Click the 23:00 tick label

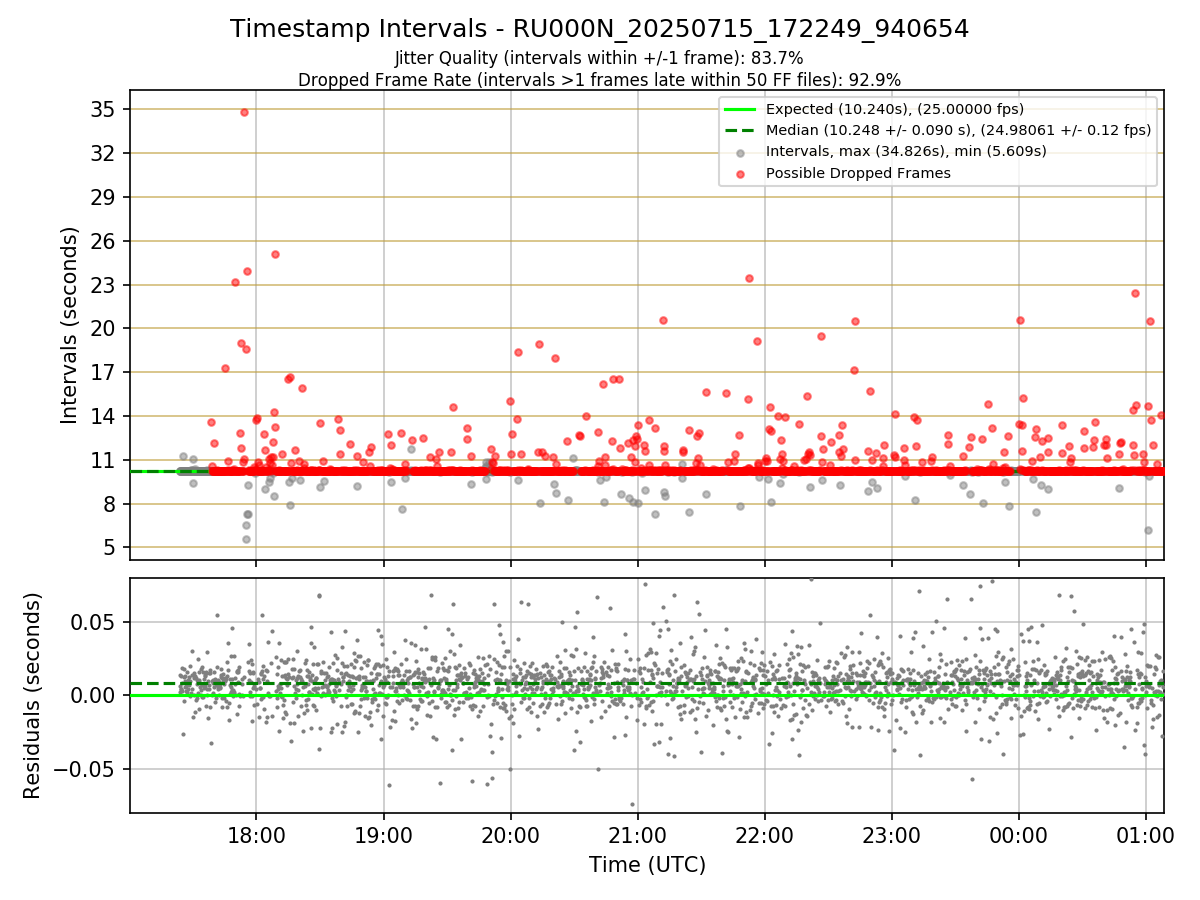[892, 834]
